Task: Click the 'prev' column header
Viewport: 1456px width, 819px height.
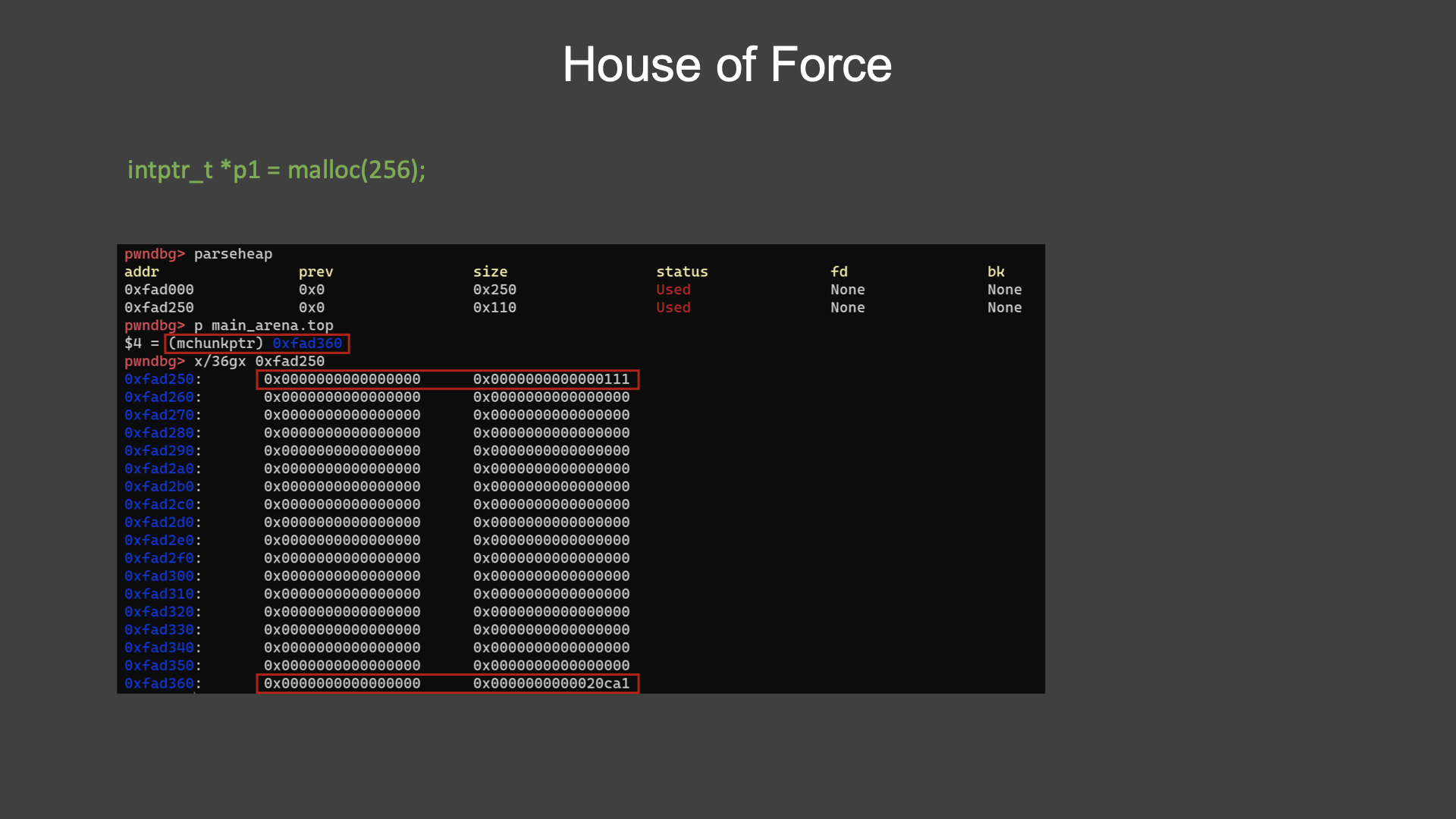Action: pos(315,271)
